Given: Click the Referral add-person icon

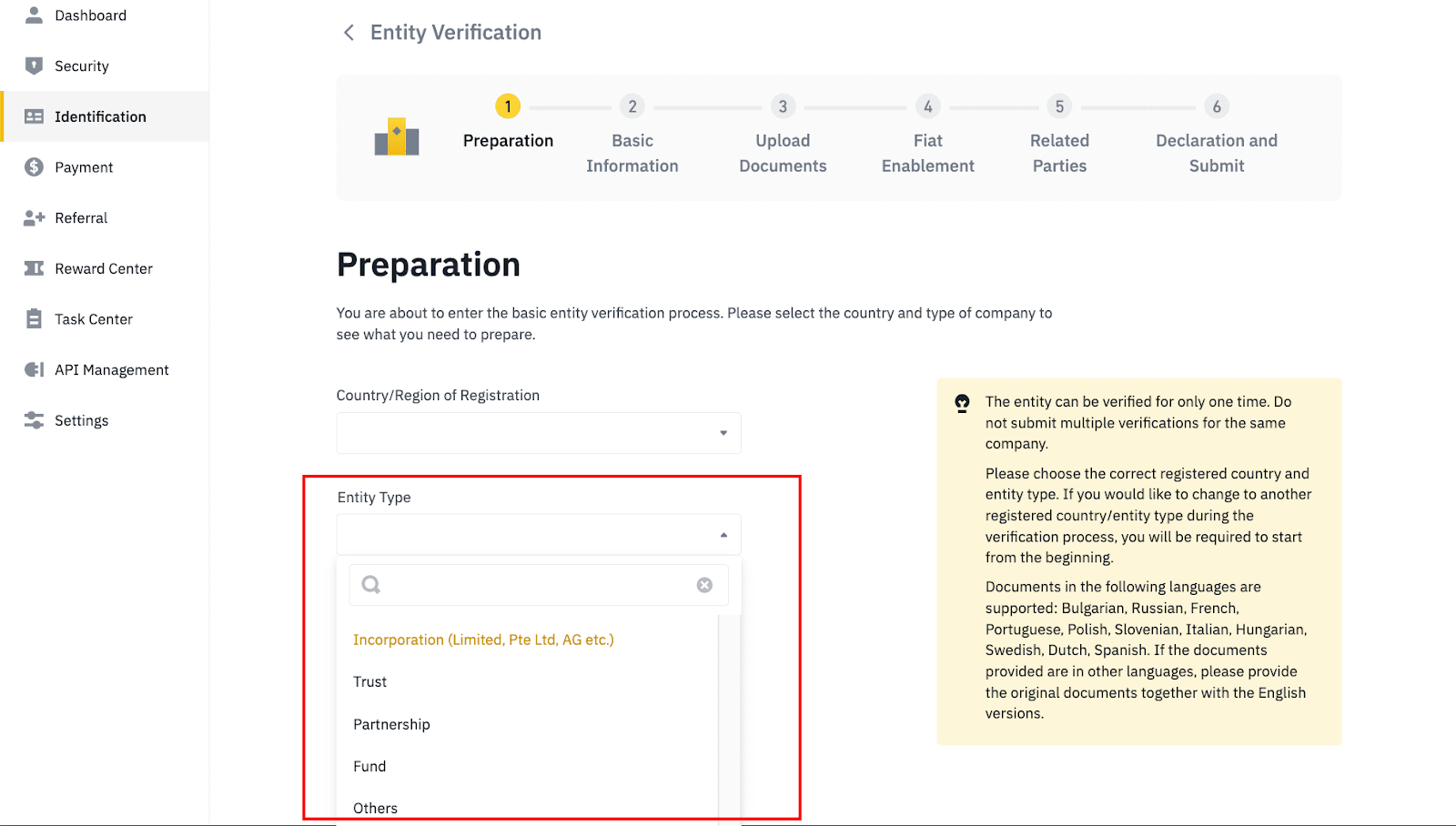Looking at the screenshot, I should click(34, 217).
